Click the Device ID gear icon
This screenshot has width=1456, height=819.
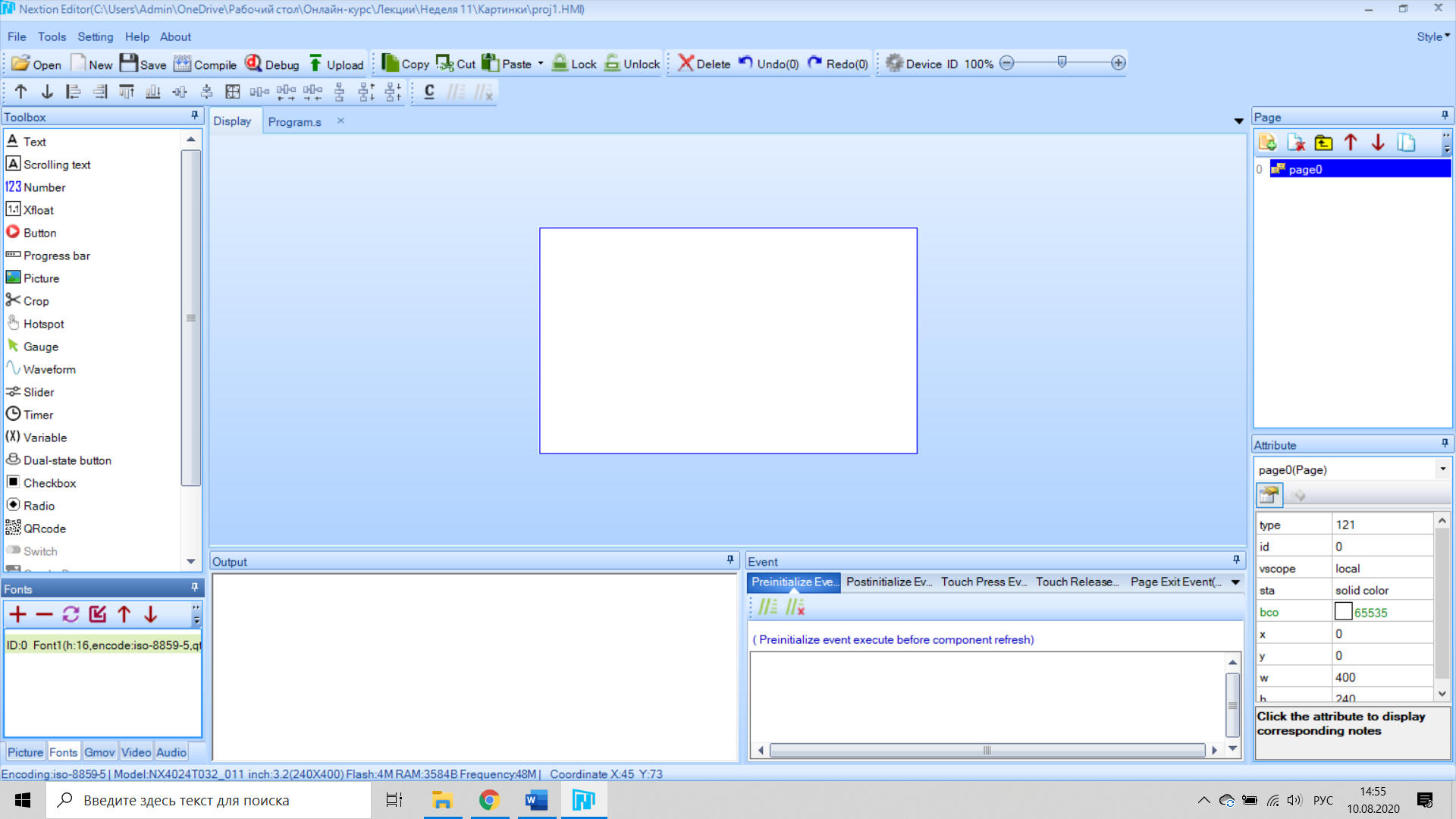tap(894, 64)
